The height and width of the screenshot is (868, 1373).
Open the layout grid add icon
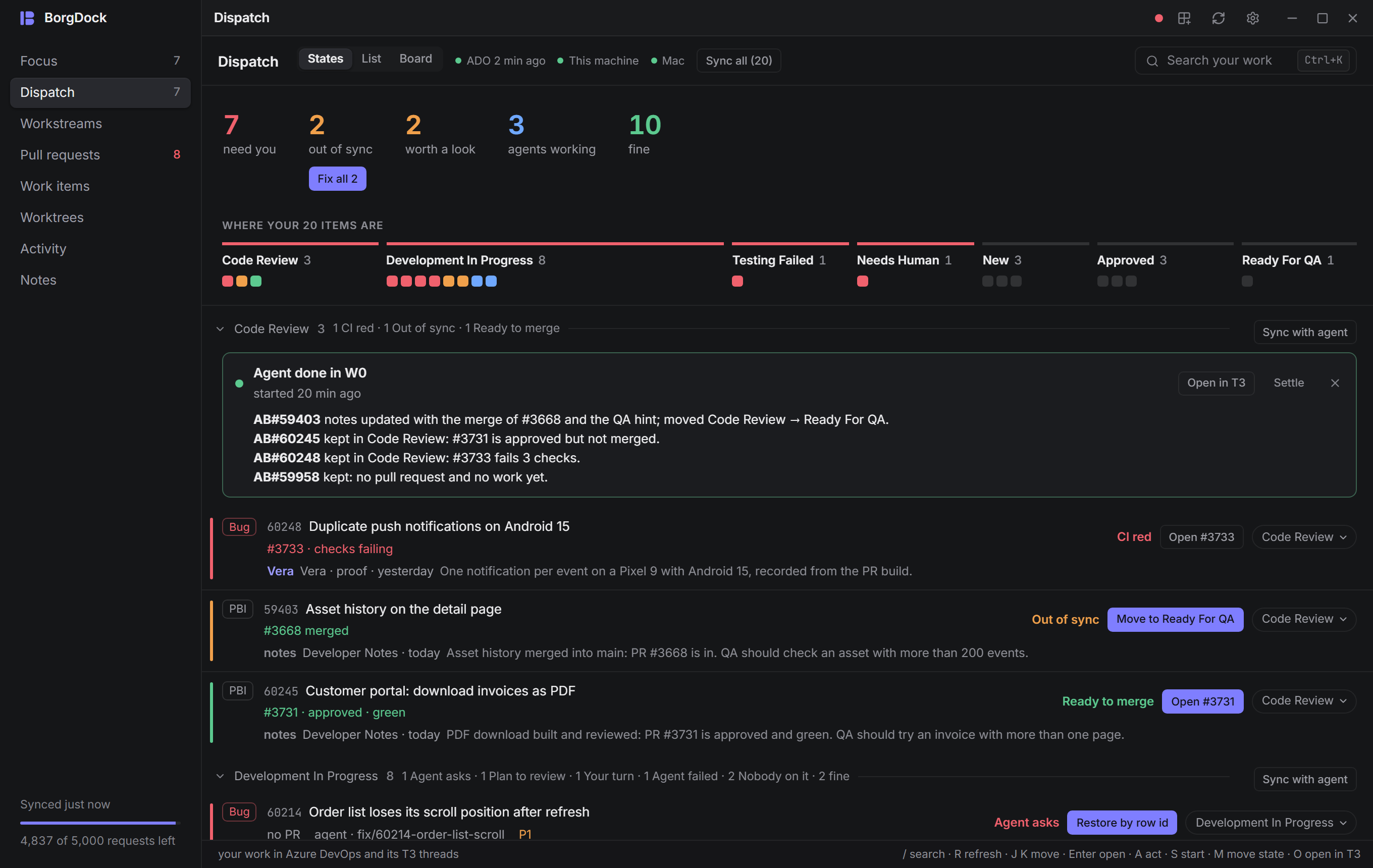(1184, 18)
